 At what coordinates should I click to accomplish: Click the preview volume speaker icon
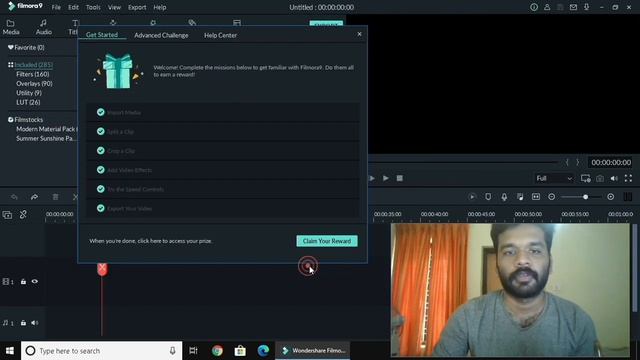coord(614,178)
